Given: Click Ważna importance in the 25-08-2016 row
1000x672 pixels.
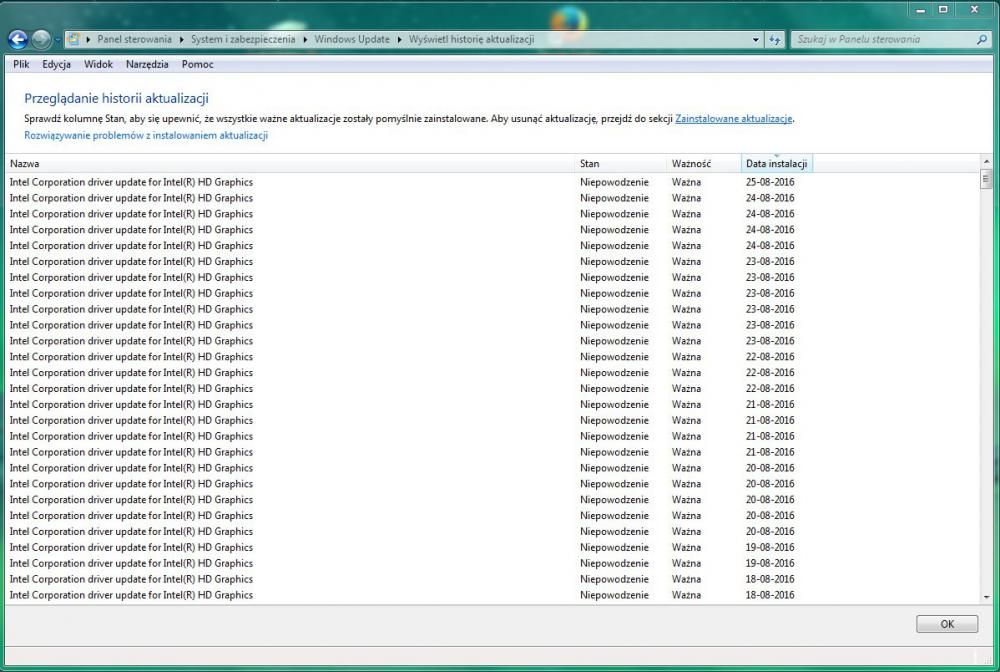Looking at the screenshot, I should point(686,182).
